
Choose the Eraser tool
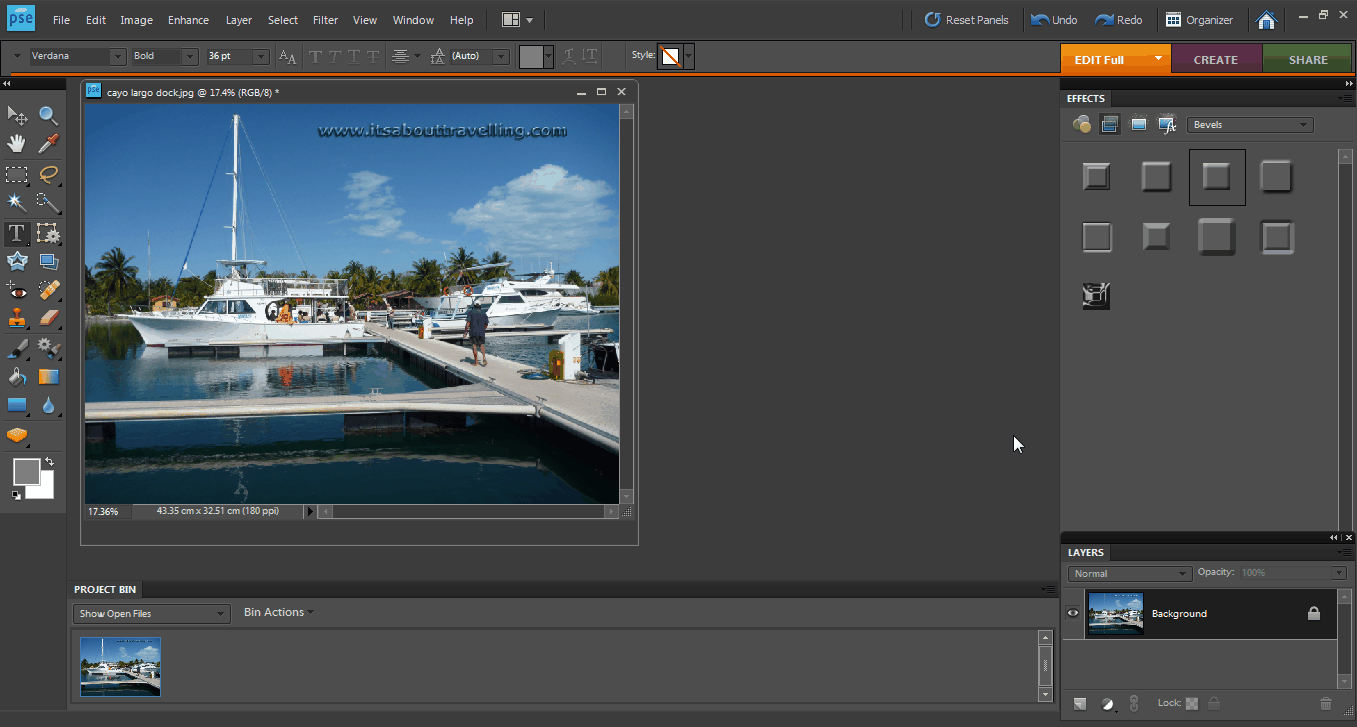tap(48, 319)
